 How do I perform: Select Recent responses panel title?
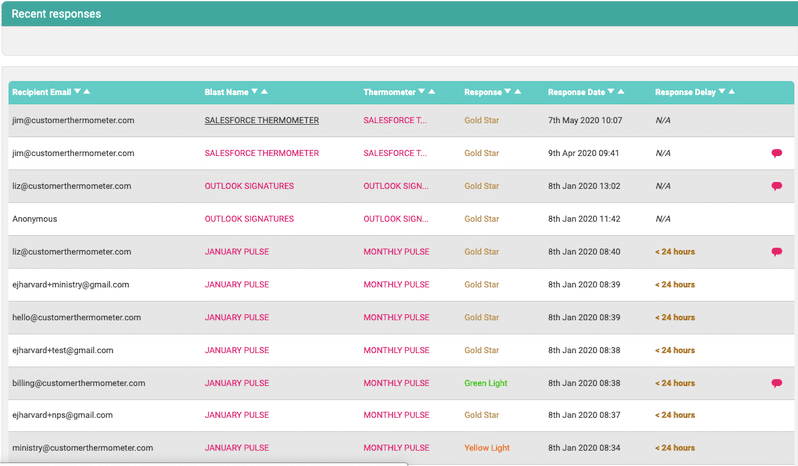point(56,14)
